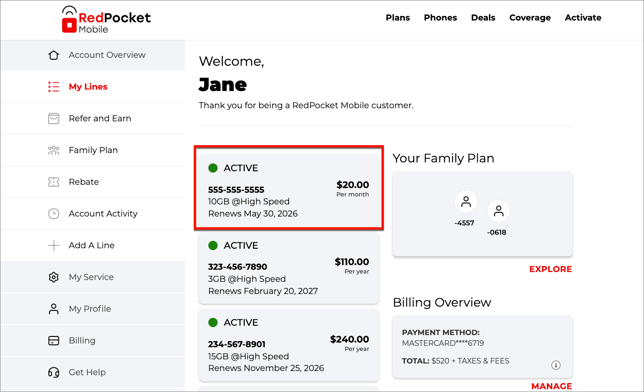The height and width of the screenshot is (392, 644).
Task: Click the RedPocket Mobile logo
Action: point(106,20)
